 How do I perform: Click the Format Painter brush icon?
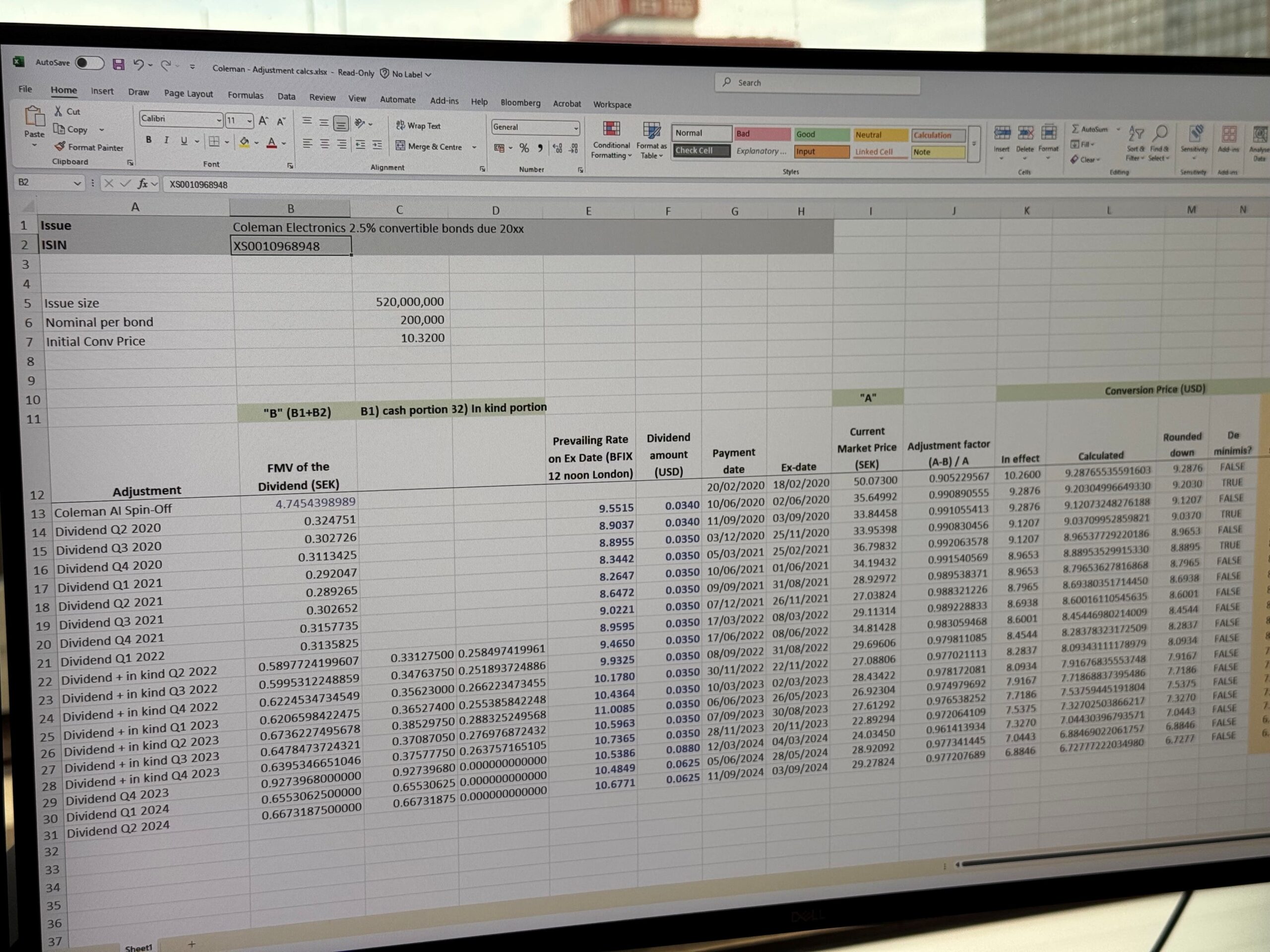(60, 147)
